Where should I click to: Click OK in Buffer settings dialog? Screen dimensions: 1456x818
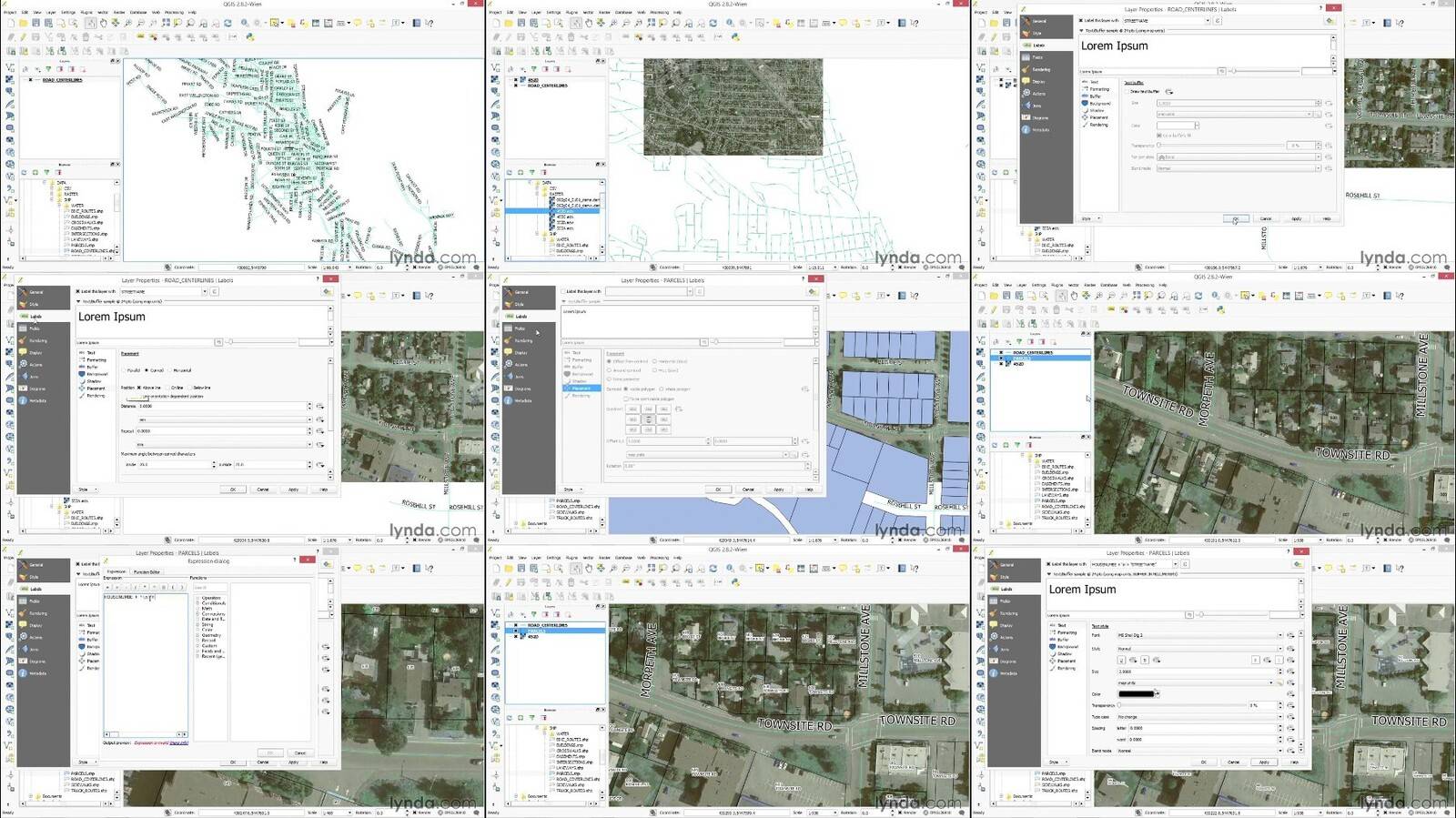click(1237, 218)
